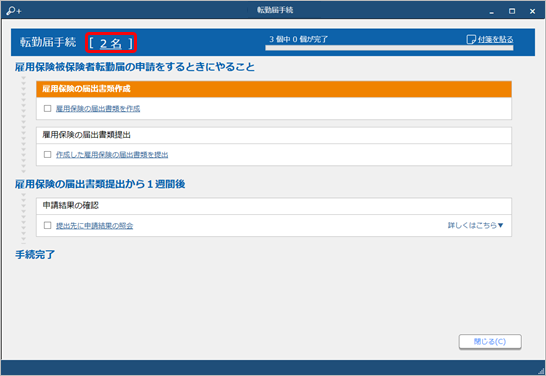Select the 雇用保険の届出書類提出 section header

coord(274,135)
